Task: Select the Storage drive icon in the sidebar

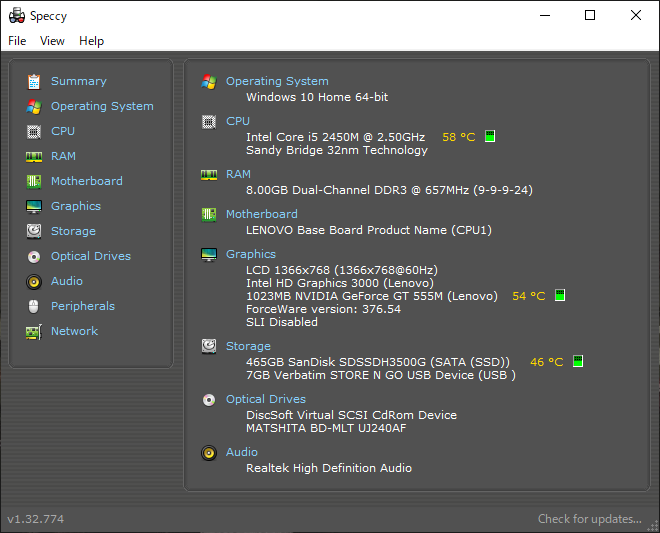Action: pos(34,231)
